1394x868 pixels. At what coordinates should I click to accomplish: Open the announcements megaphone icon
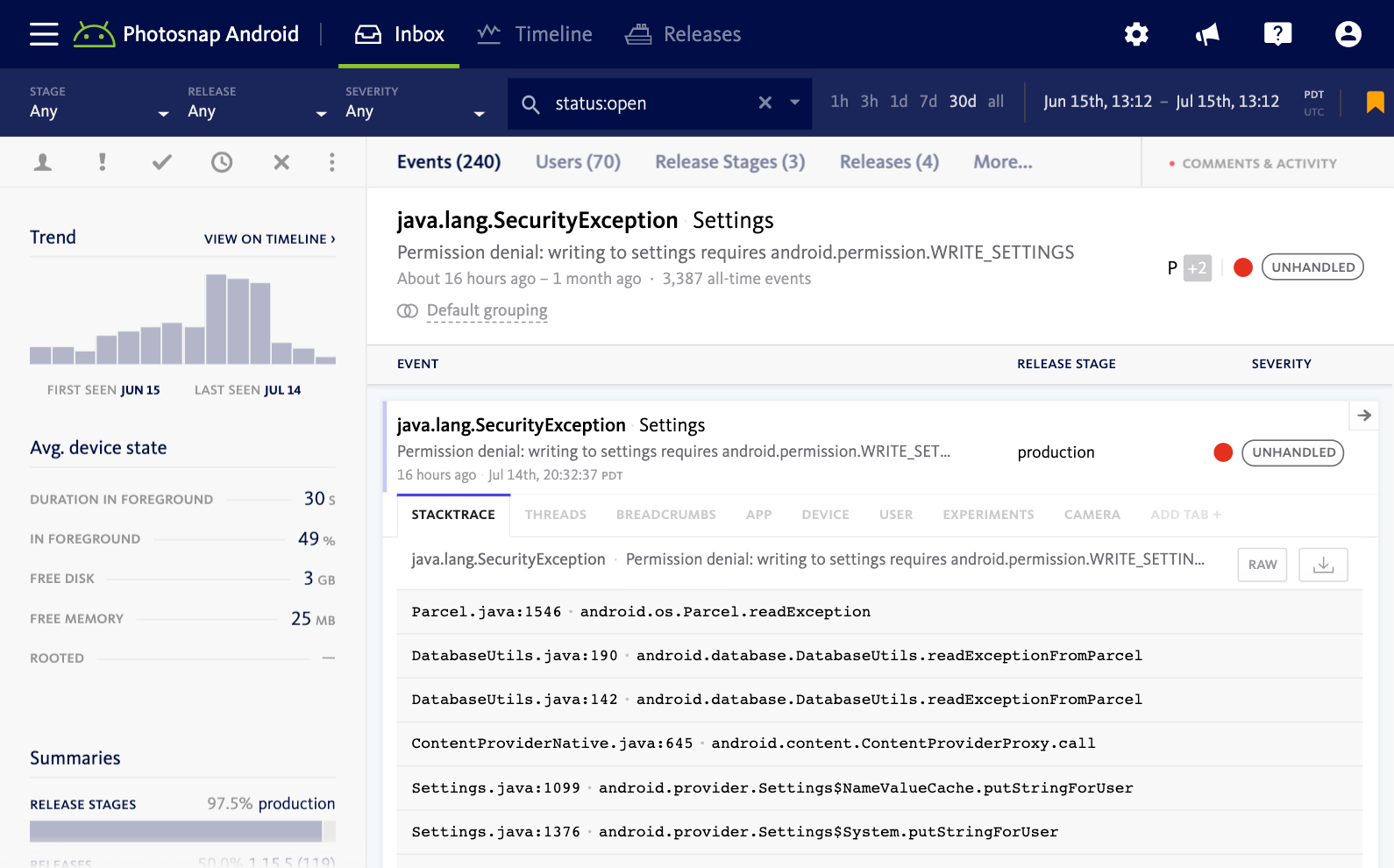pos(1207,34)
